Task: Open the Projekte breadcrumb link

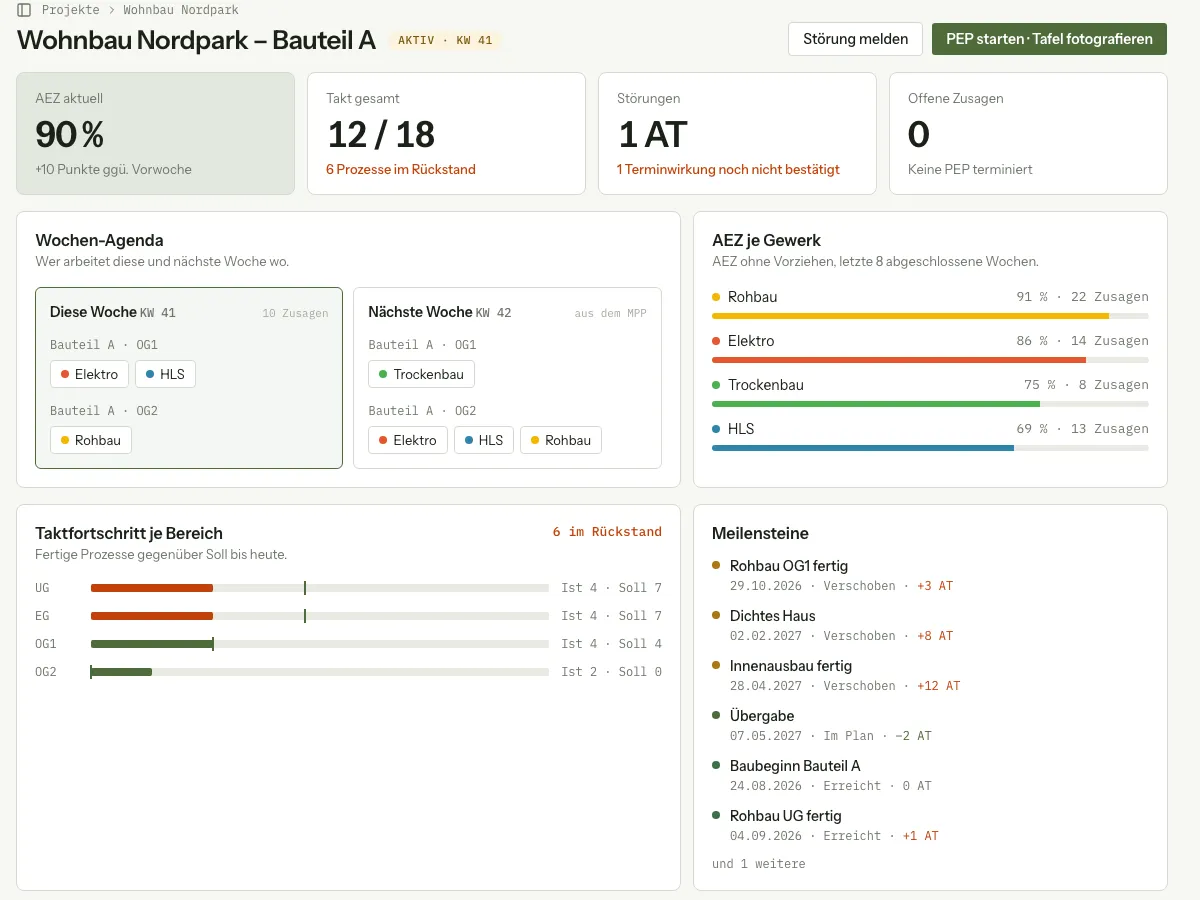Action: click(70, 10)
